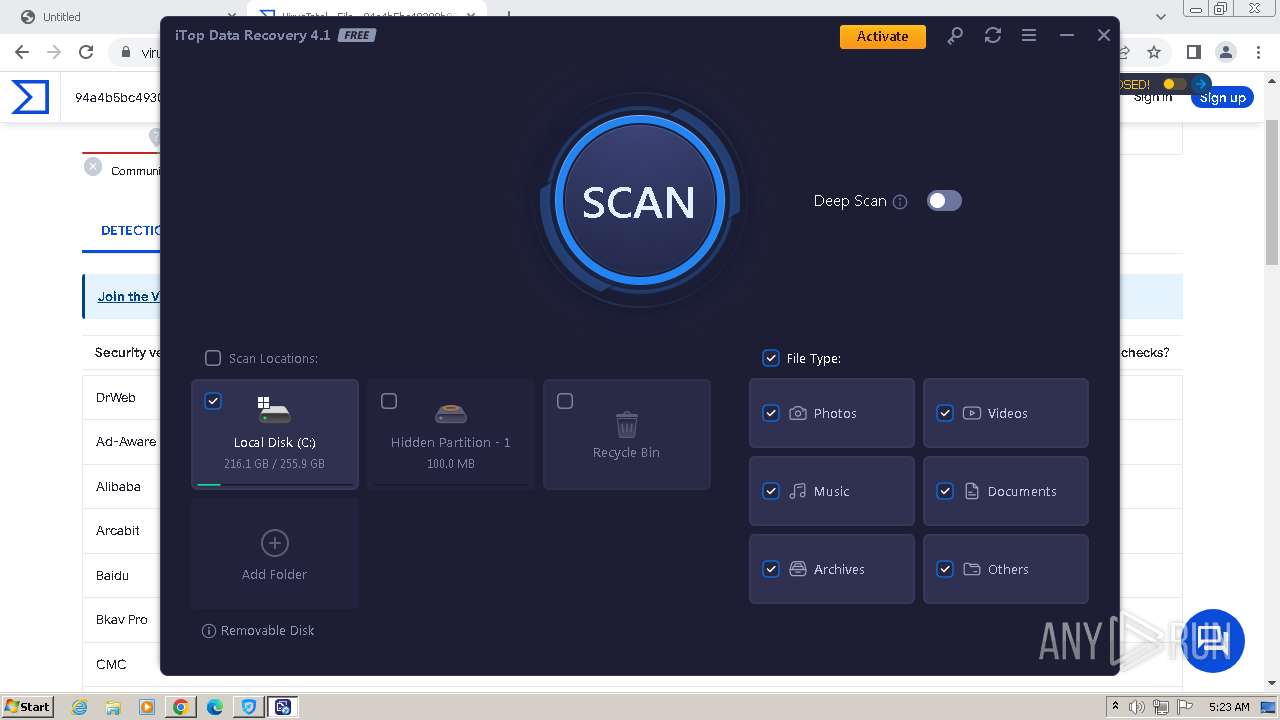This screenshot has height=720, width=1280.
Task: Tick the Scan Locations select-all checkbox
Action: [x=213, y=358]
